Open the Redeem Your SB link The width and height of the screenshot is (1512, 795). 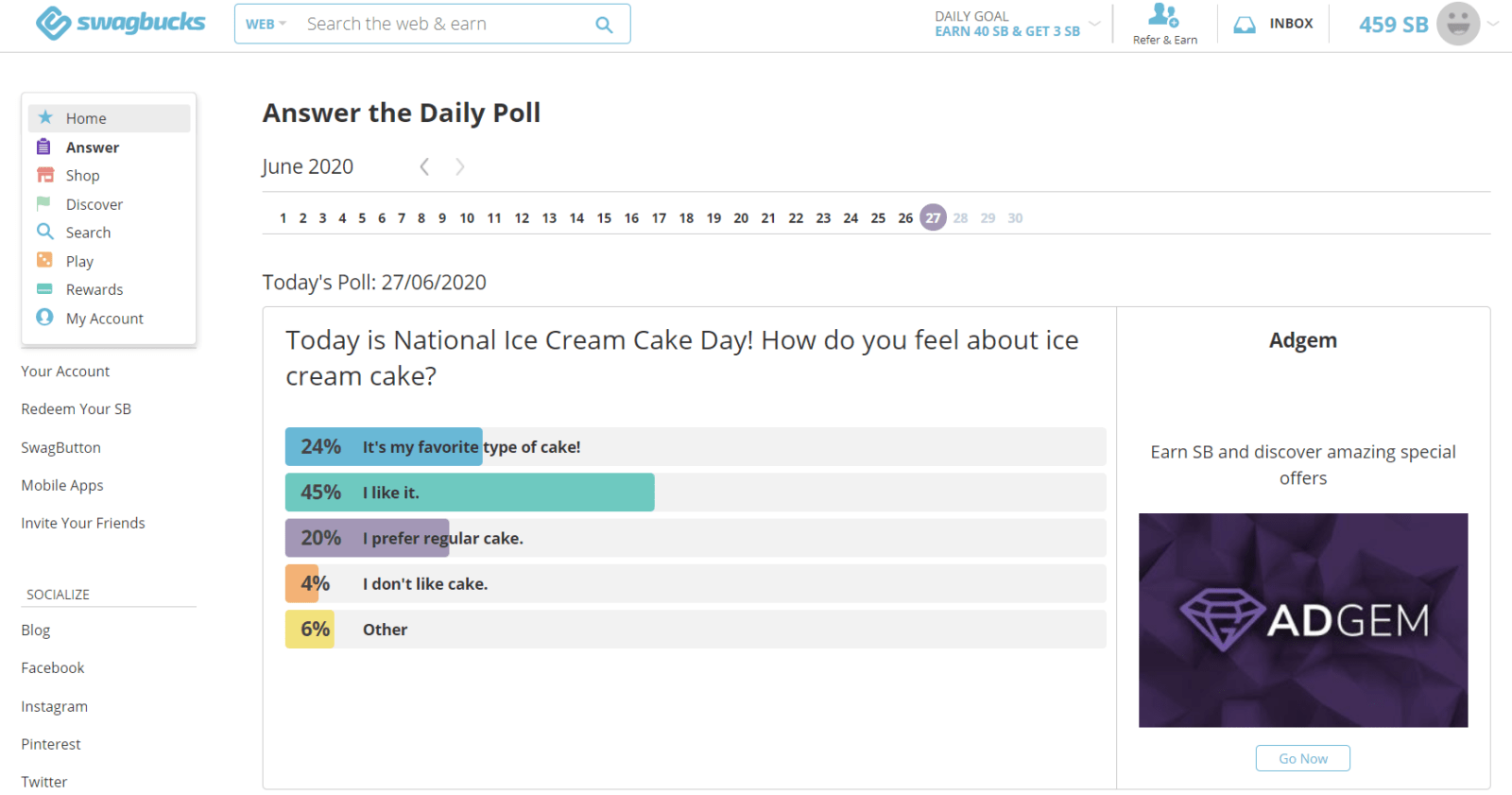coord(76,409)
